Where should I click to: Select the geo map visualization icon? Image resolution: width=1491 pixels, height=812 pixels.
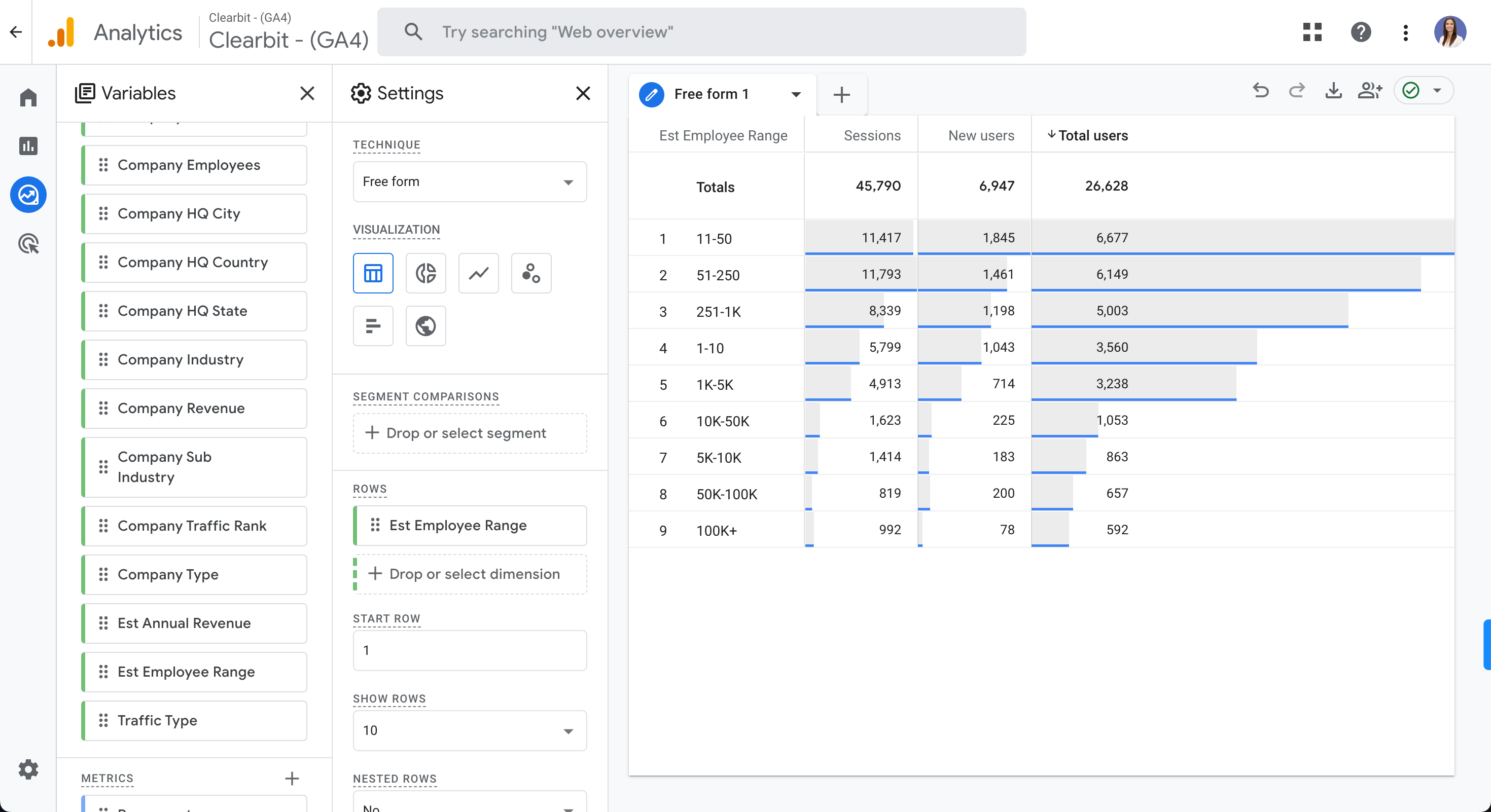(x=425, y=326)
